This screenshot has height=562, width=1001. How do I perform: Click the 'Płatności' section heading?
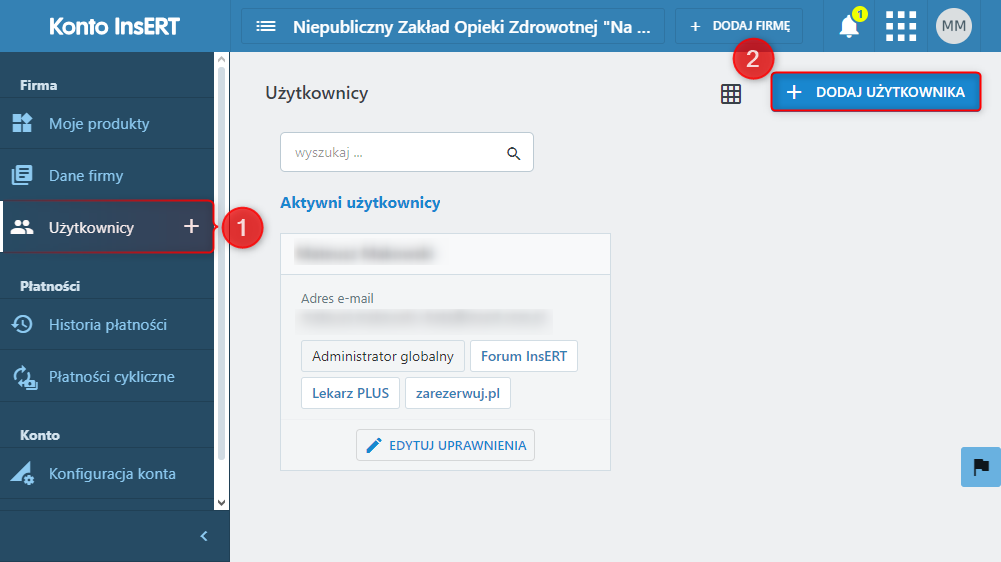coord(50,286)
